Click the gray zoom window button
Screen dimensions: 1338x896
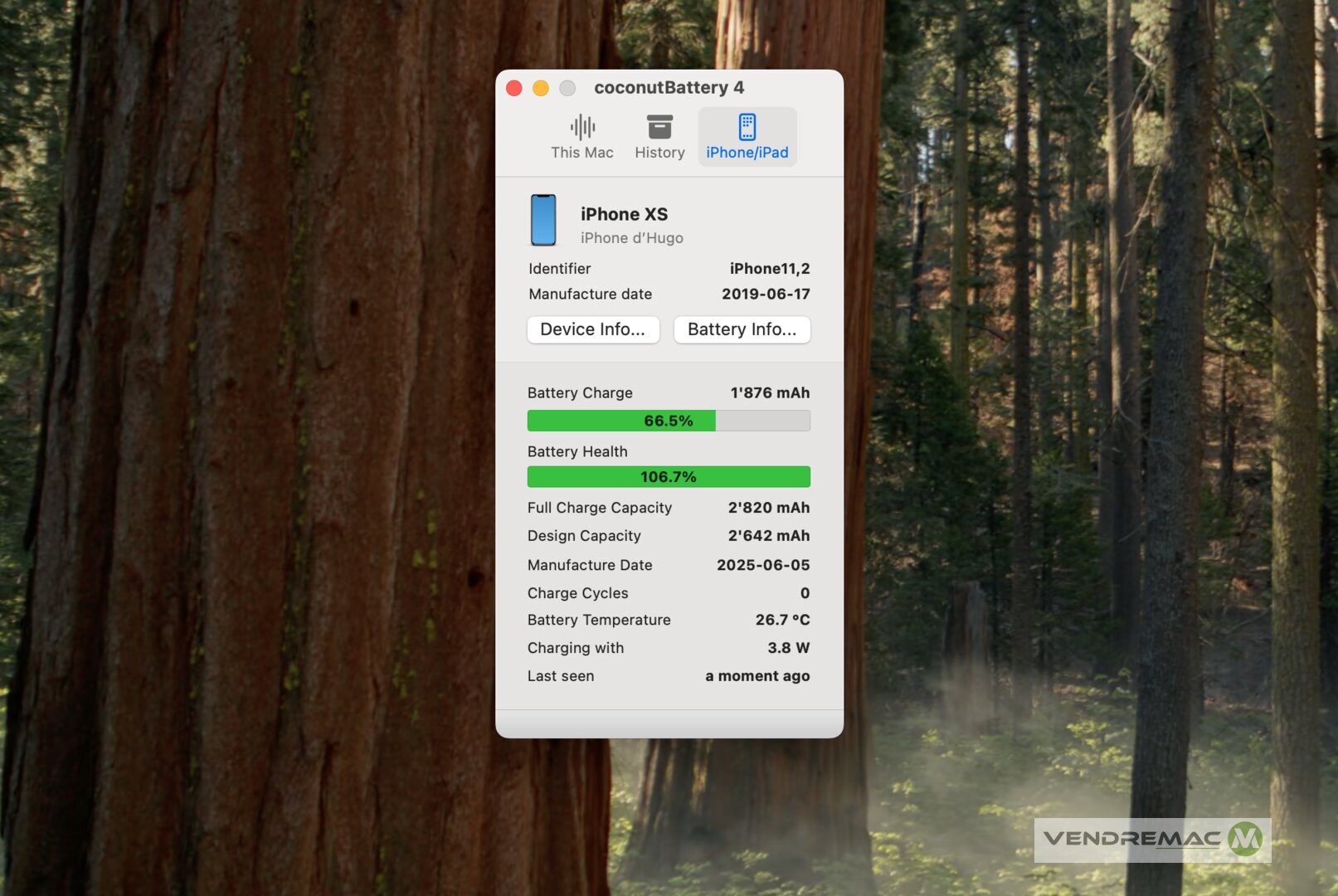(567, 88)
